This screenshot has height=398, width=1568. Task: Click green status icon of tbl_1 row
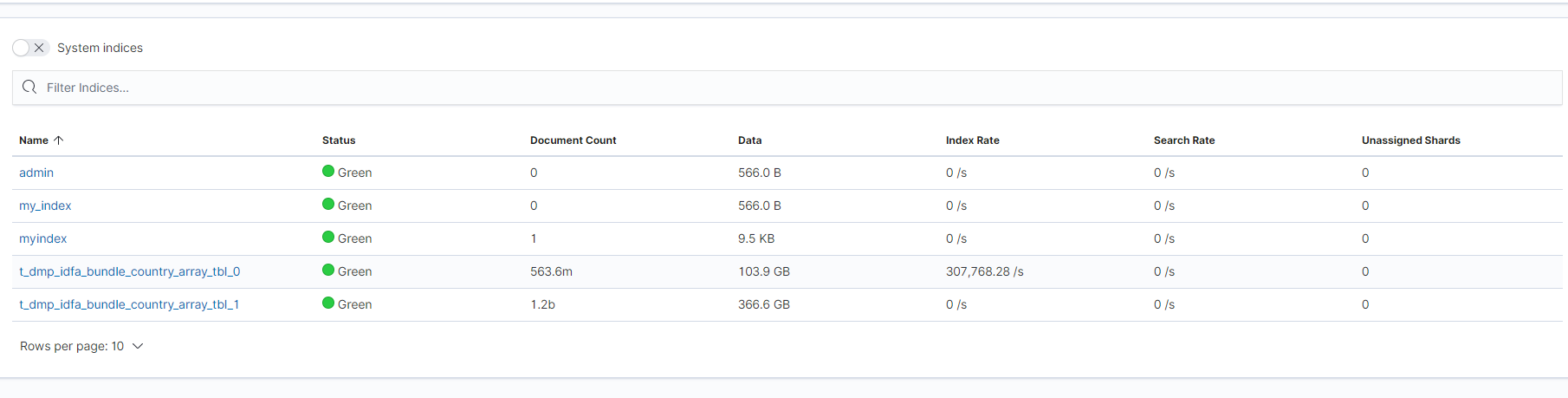[x=328, y=303]
